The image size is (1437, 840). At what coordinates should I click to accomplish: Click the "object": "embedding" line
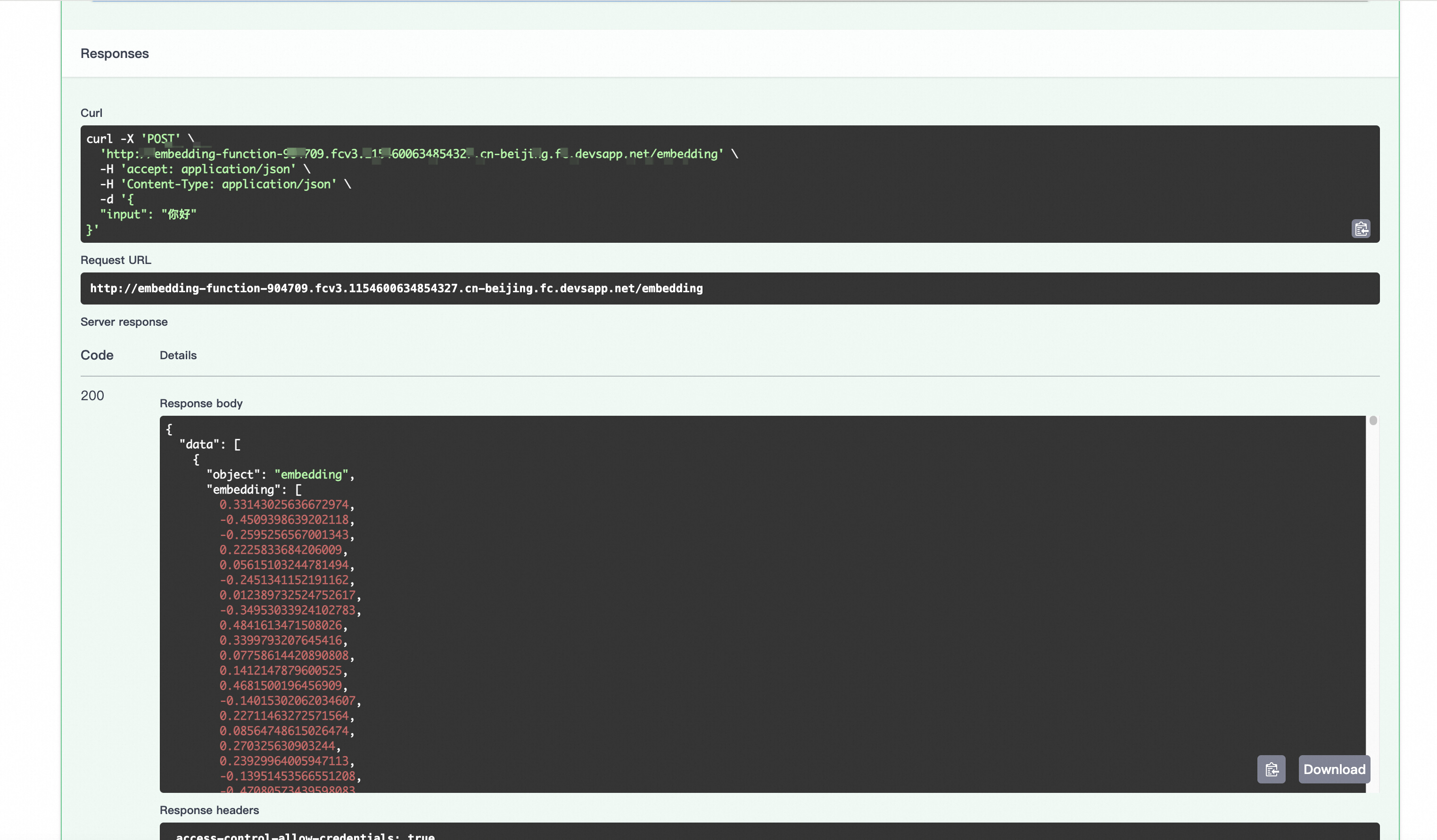(x=280, y=475)
